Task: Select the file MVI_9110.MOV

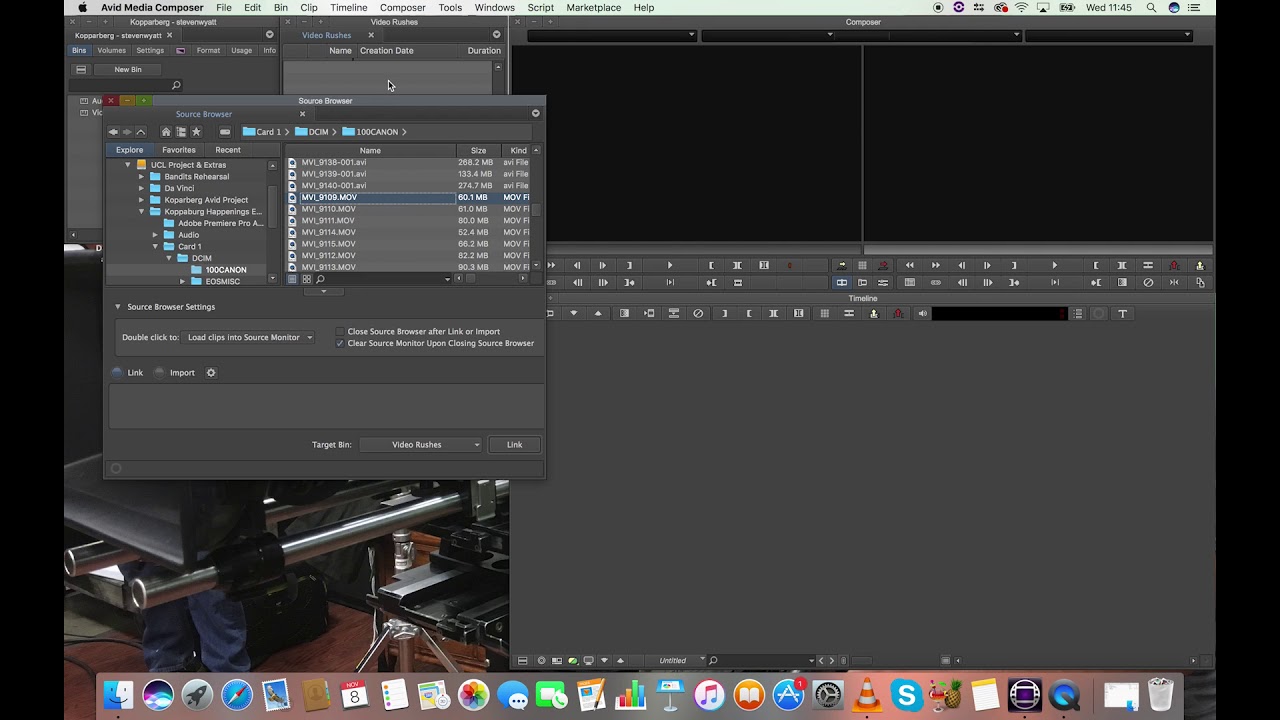Action: click(x=329, y=209)
